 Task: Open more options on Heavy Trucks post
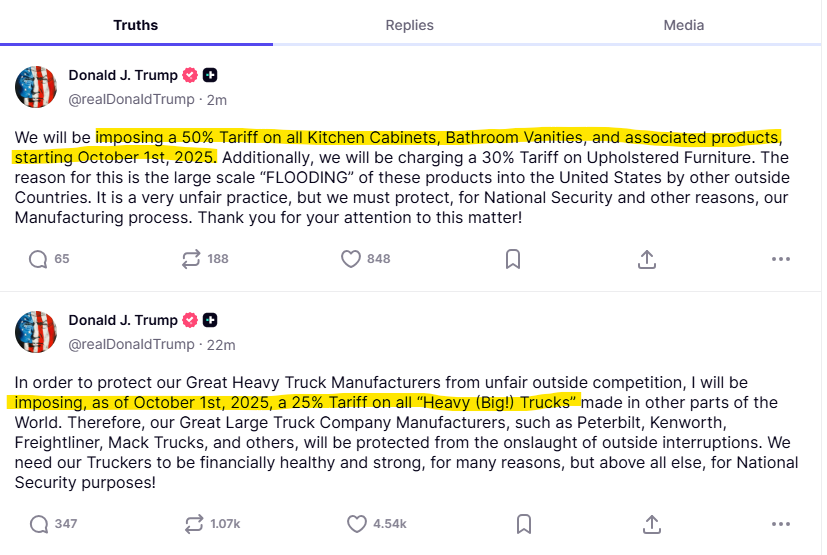point(781,524)
